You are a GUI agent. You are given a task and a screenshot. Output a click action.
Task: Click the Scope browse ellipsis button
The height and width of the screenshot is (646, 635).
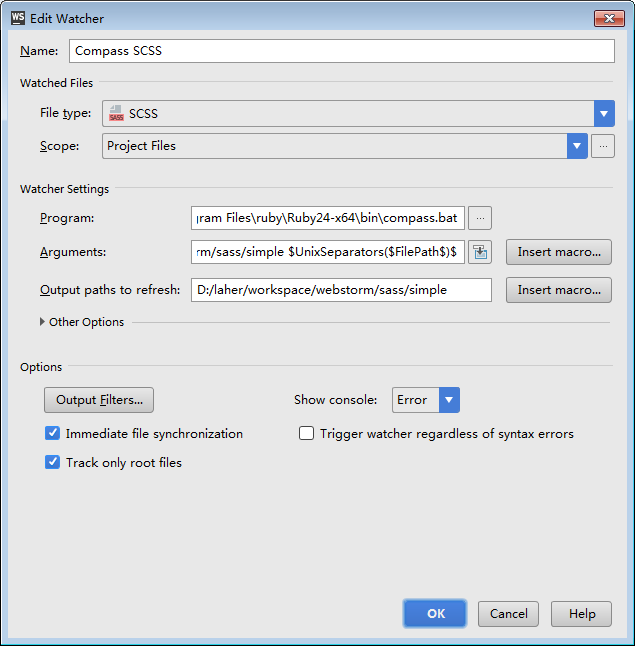pyautogui.click(x=603, y=146)
